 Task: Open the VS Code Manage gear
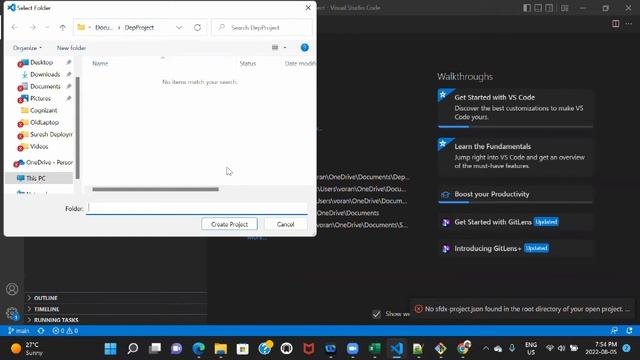12,313
